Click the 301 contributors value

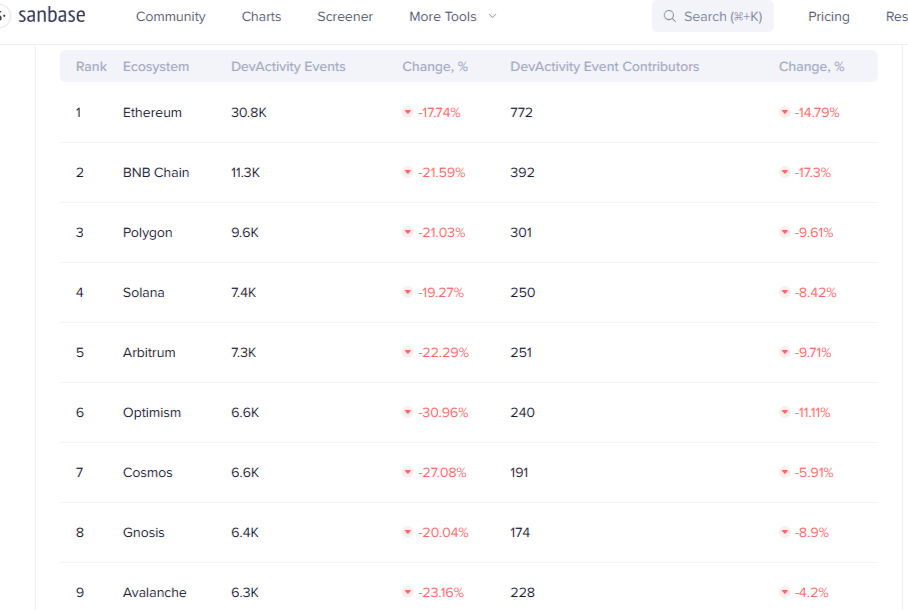pos(521,232)
